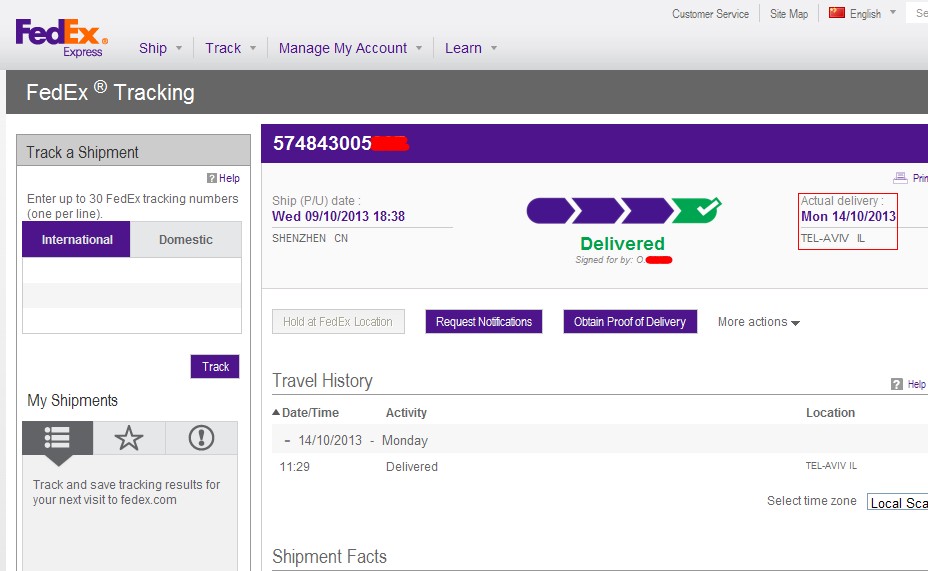Click the green Delivered checkmark status step
Viewport: 928px width, 571px height.
pyautogui.click(x=697, y=211)
